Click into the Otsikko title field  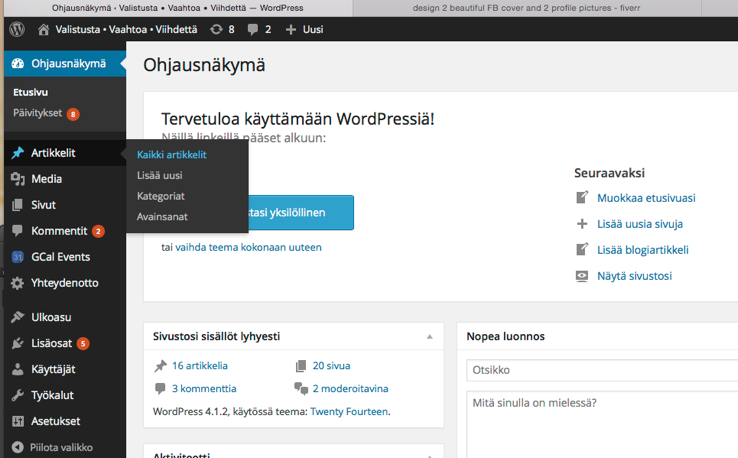[602, 370]
